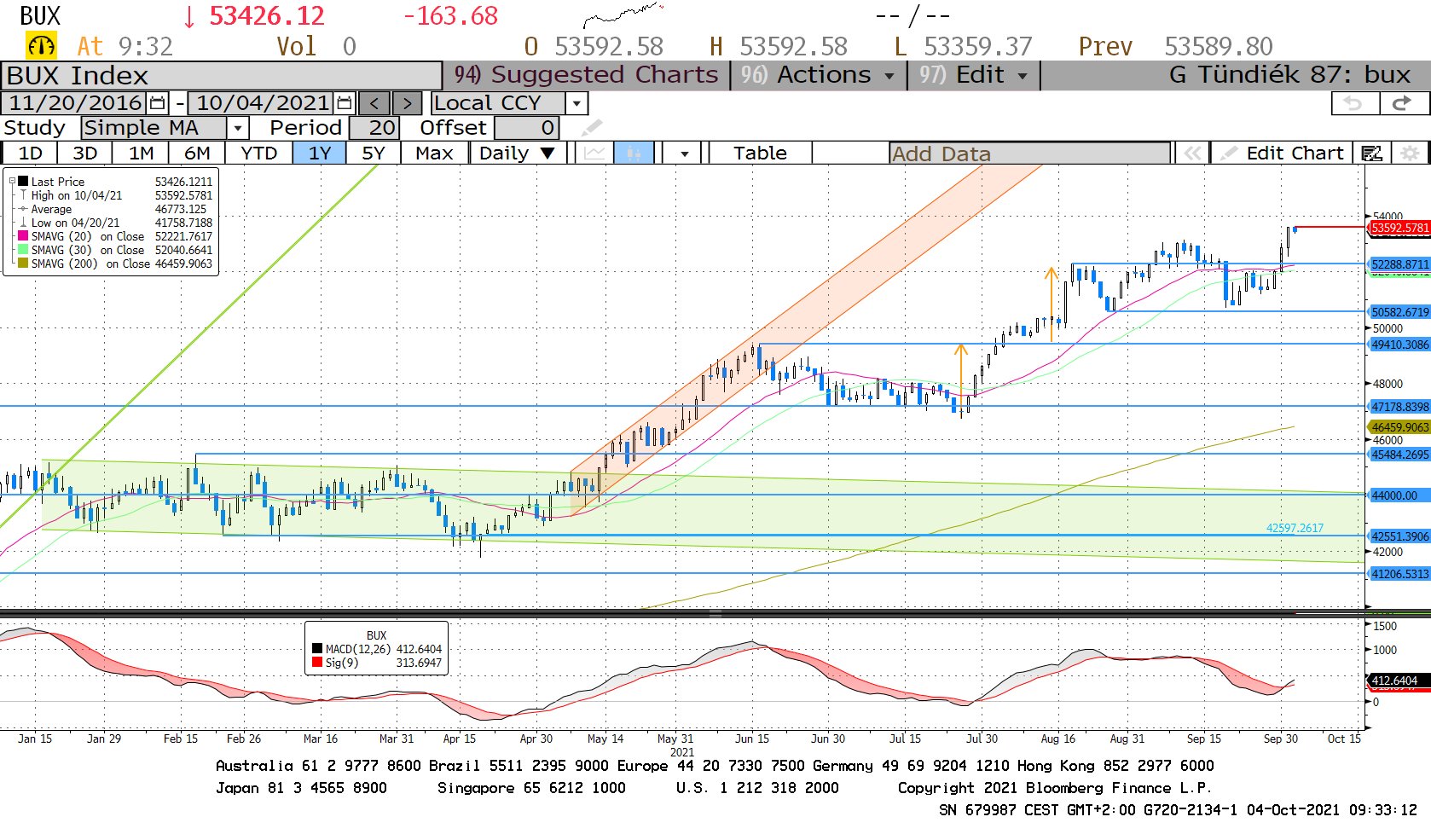Image resolution: width=1431 pixels, height=840 pixels.
Task: Click the 42551.3906 level label
Action: [x=1399, y=536]
